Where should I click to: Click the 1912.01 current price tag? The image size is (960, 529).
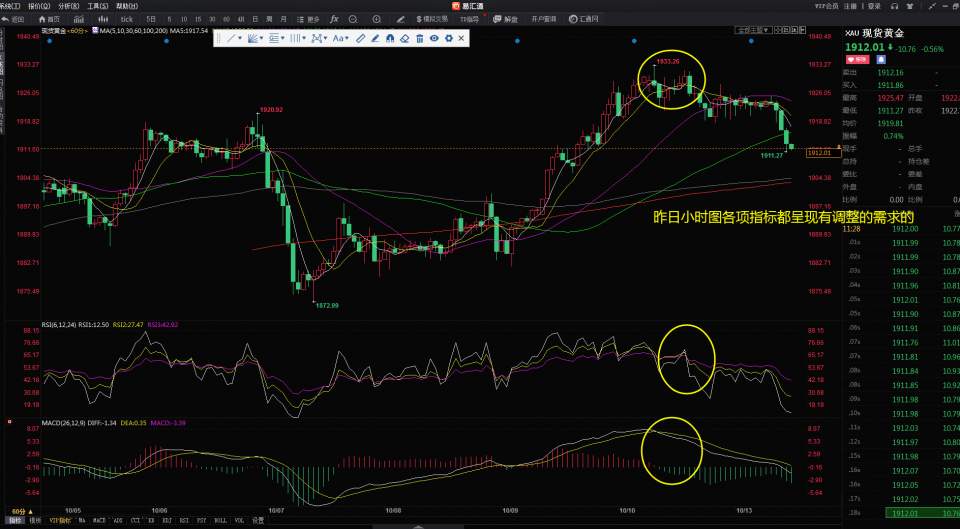(823, 152)
